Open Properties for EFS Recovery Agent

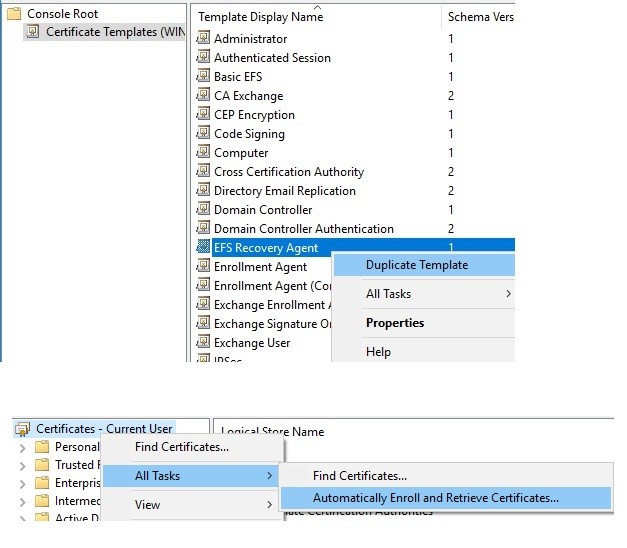coord(395,323)
